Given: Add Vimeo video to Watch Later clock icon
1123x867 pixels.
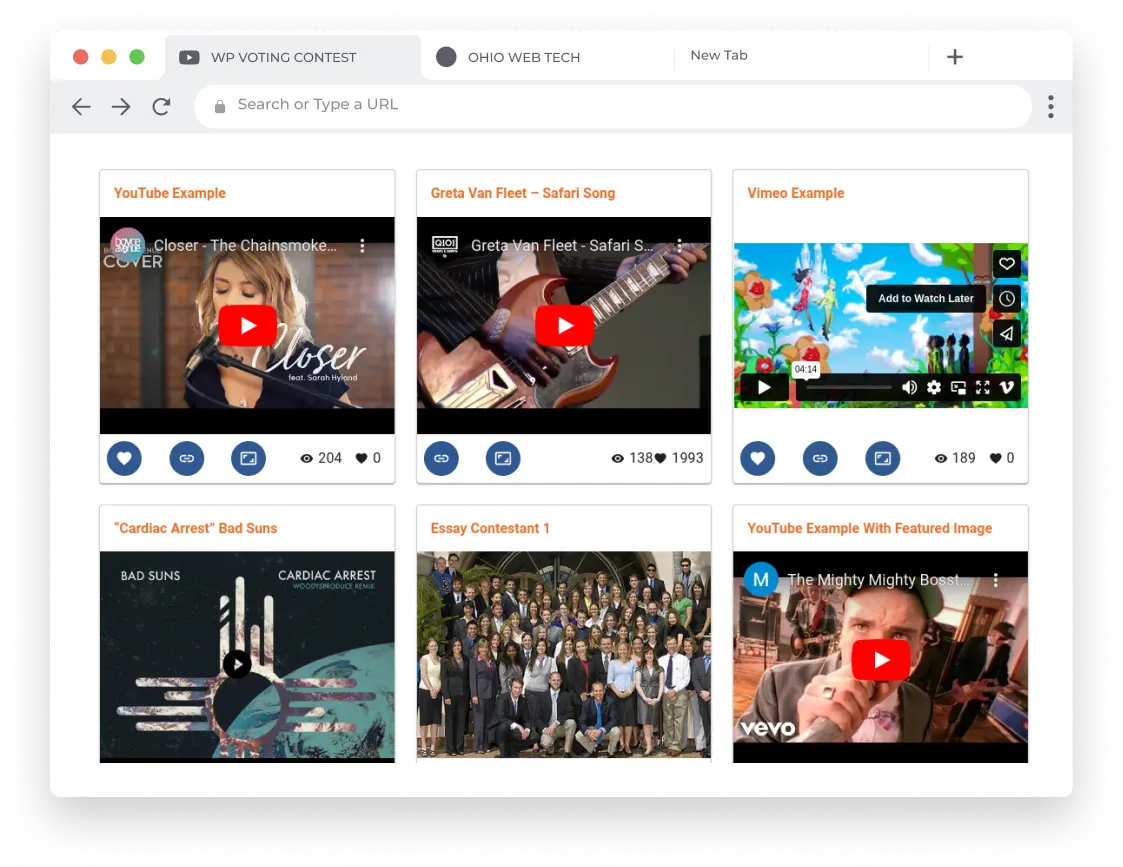Looking at the screenshot, I should pyautogui.click(x=1006, y=299).
